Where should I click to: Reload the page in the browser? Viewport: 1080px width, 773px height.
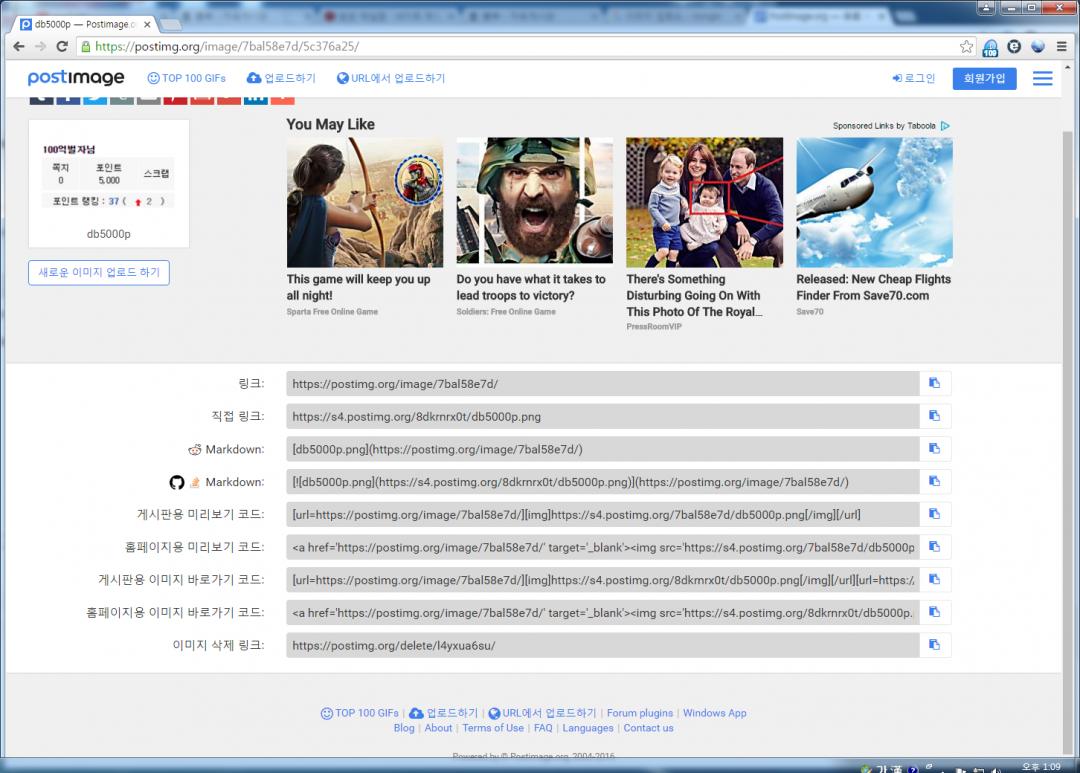(x=62, y=46)
